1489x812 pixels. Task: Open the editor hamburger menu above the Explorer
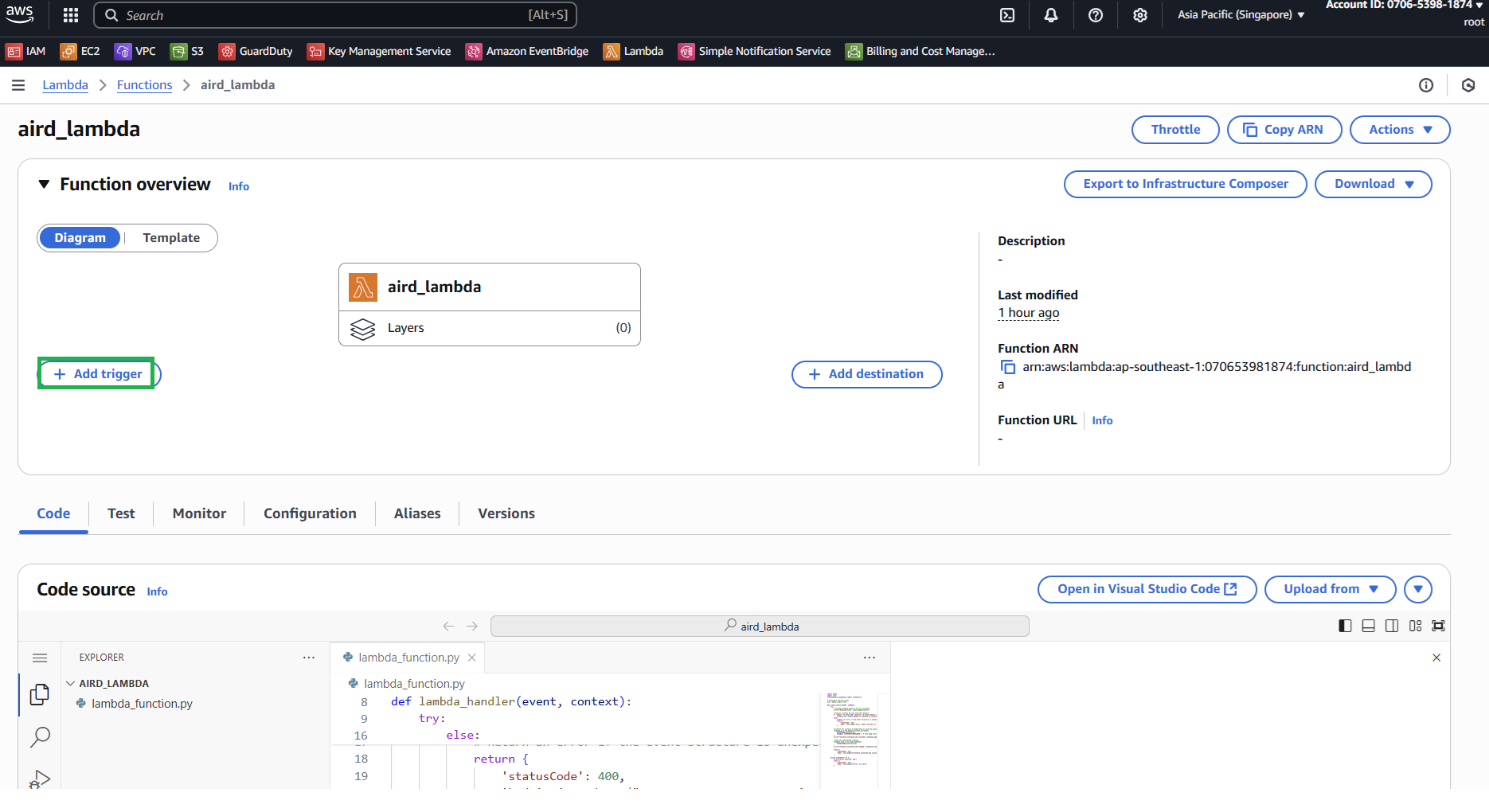point(40,658)
